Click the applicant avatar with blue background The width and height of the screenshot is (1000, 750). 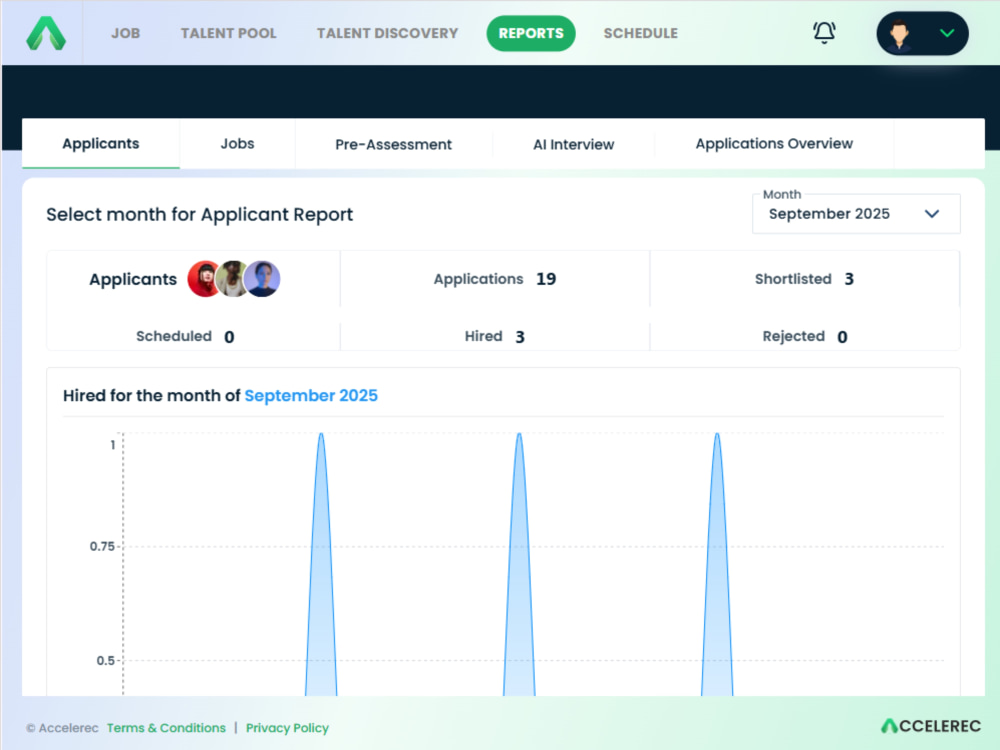pos(262,279)
